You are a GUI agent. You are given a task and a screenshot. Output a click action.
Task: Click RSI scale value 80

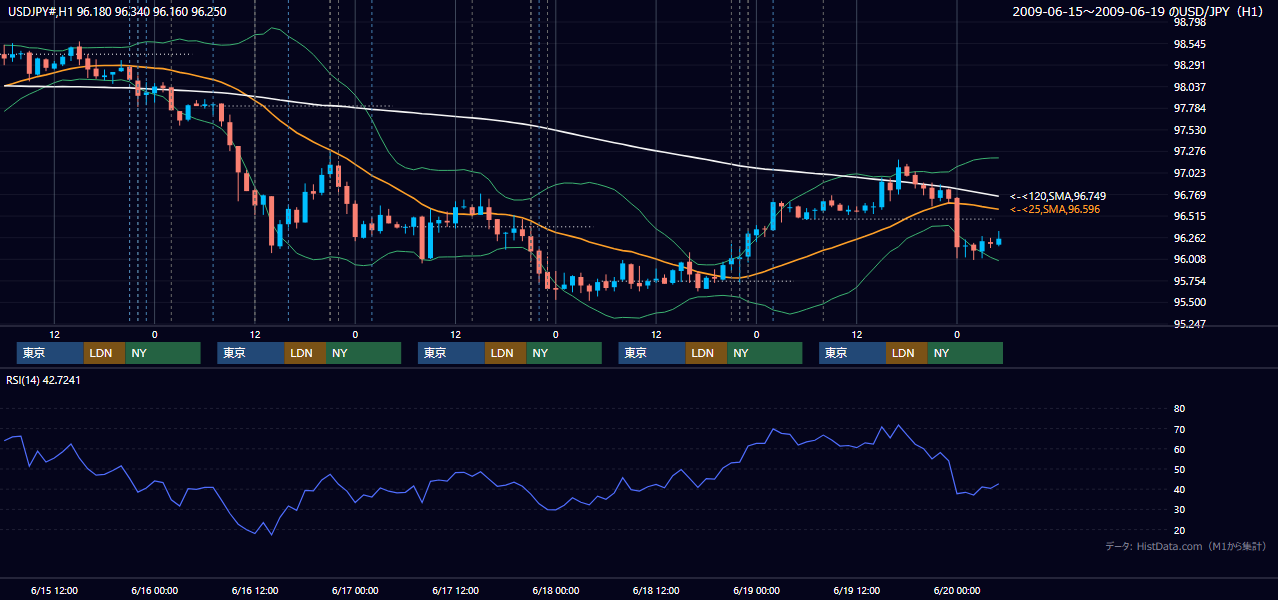1179,409
